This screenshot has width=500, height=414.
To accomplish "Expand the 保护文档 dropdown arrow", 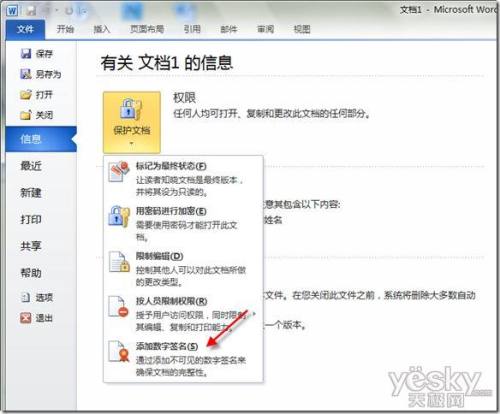I will pyautogui.click(x=132, y=144).
